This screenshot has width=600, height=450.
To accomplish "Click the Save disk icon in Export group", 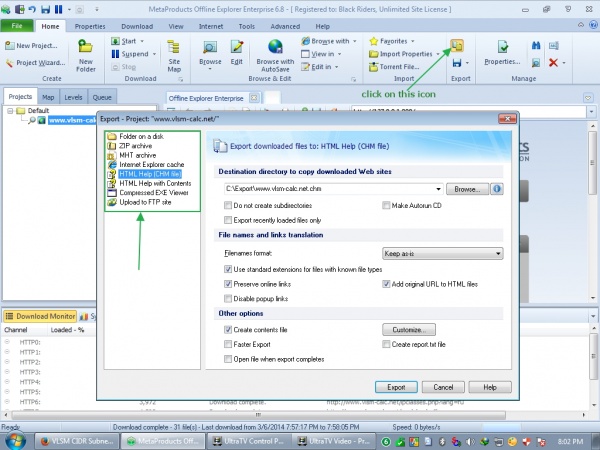I will click(x=457, y=62).
